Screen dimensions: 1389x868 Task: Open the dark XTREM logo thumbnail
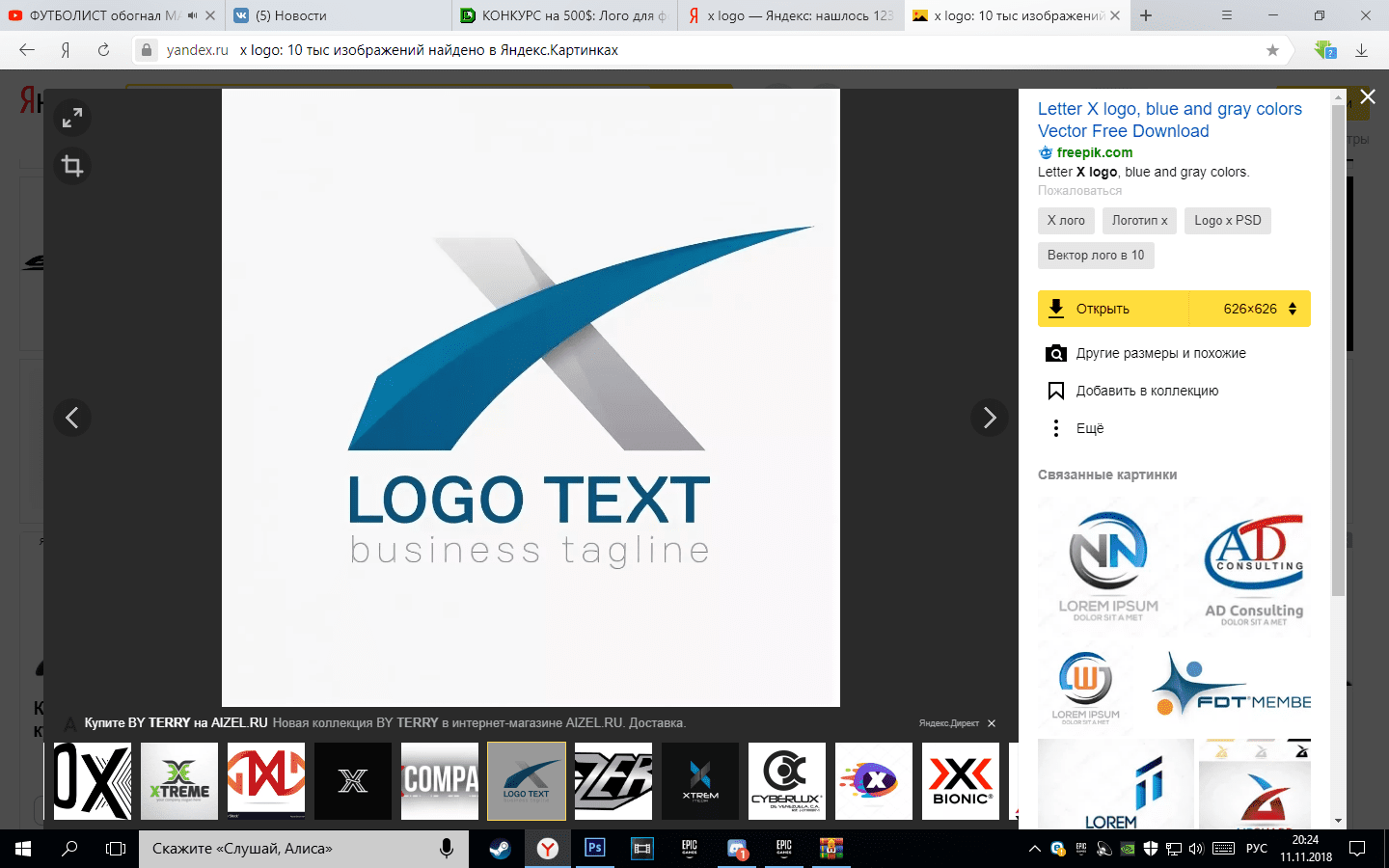pyautogui.click(x=700, y=781)
